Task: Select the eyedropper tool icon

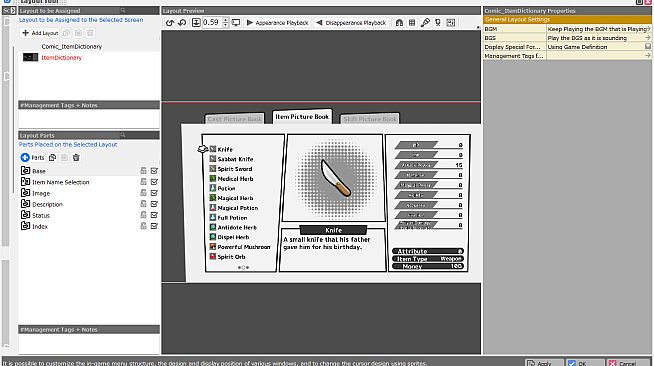Action: (425, 23)
